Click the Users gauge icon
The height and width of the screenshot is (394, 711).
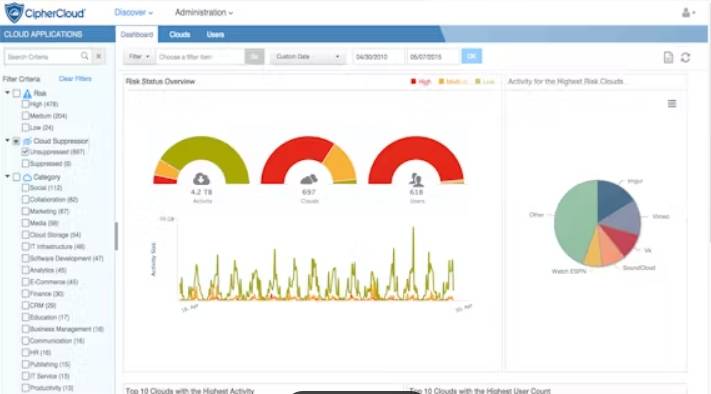416,180
